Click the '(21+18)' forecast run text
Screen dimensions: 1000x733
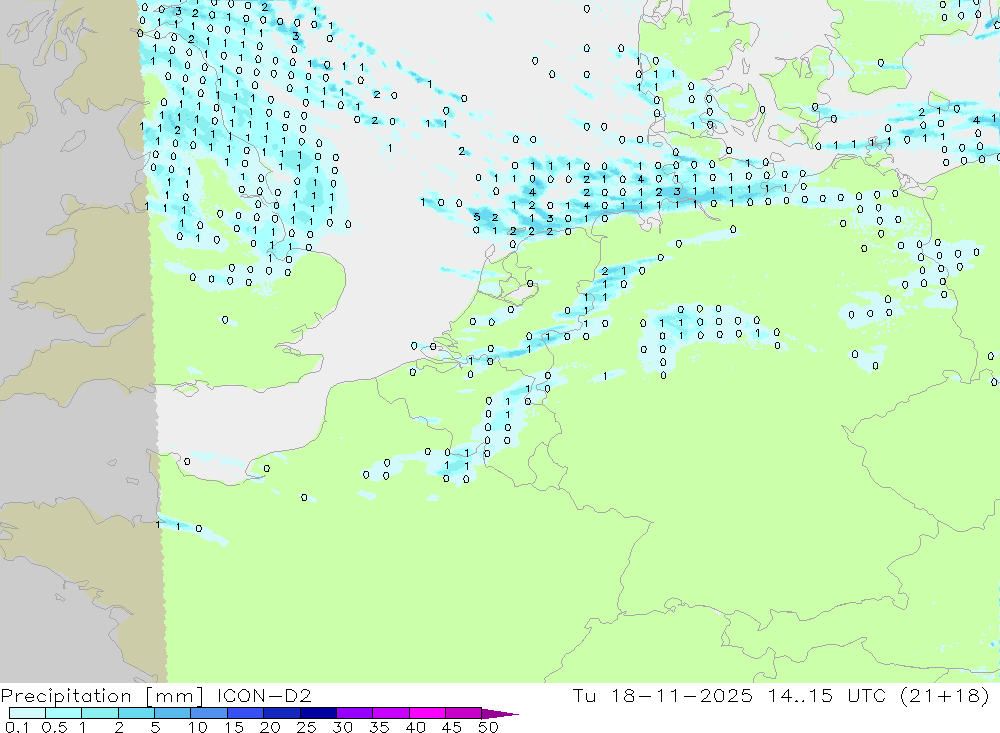[x=945, y=695]
